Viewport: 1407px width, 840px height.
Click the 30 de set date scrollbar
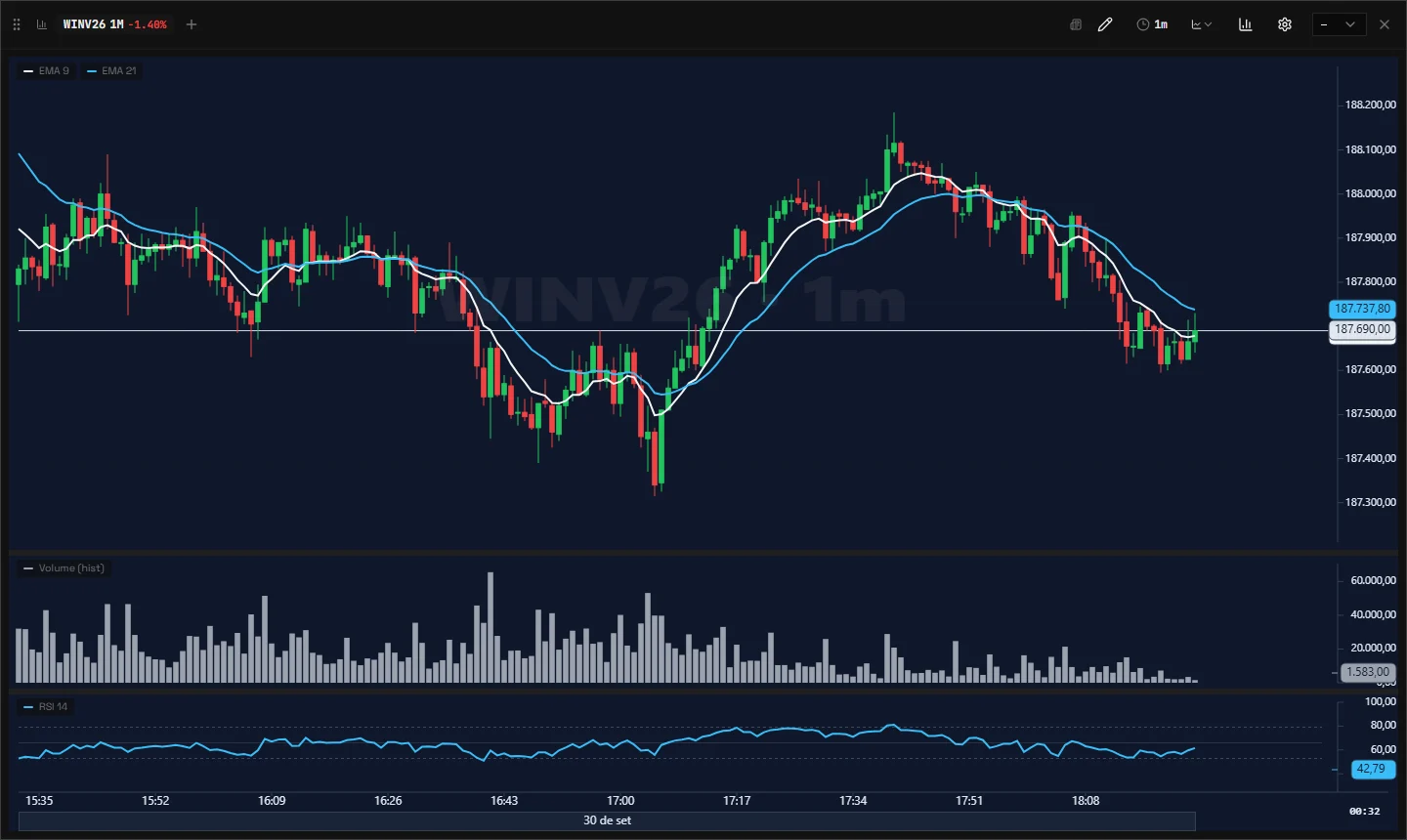click(607, 820)
